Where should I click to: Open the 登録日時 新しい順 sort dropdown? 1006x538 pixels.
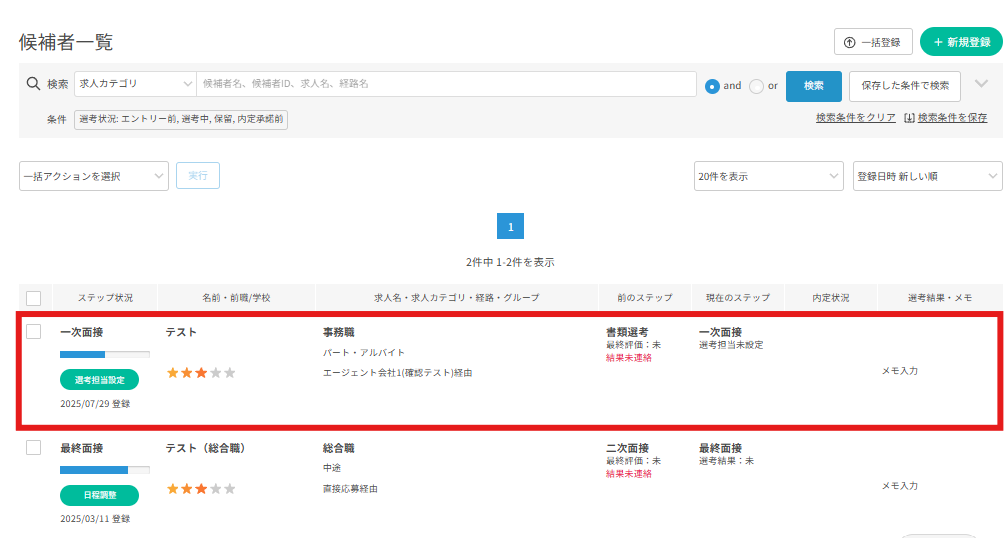point(927,176)
